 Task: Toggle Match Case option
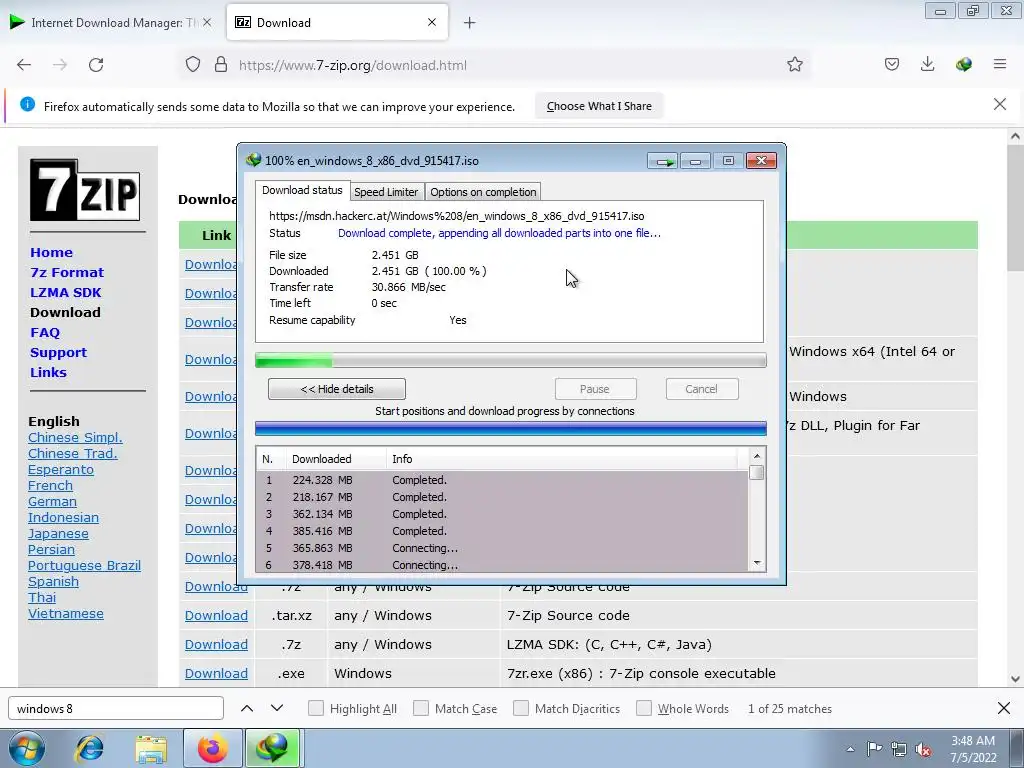coord(421,708)
